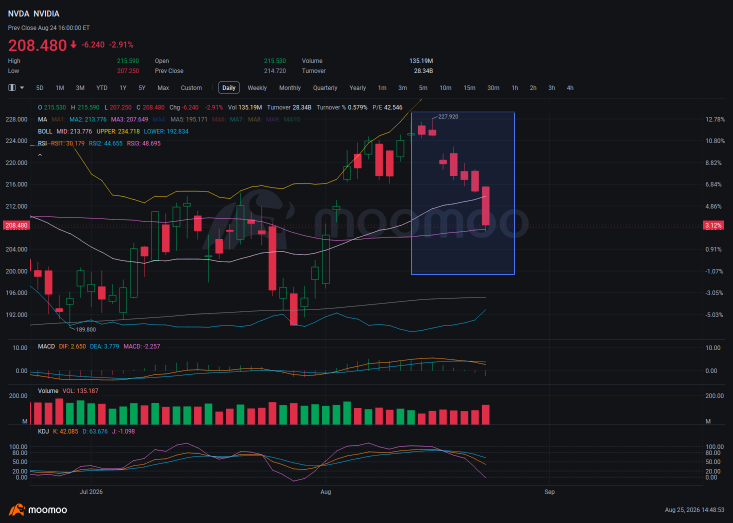This screenshot has height=523, width=733.
Task: Toggle the dimmed MA1 line
Action: pos(58,120)
